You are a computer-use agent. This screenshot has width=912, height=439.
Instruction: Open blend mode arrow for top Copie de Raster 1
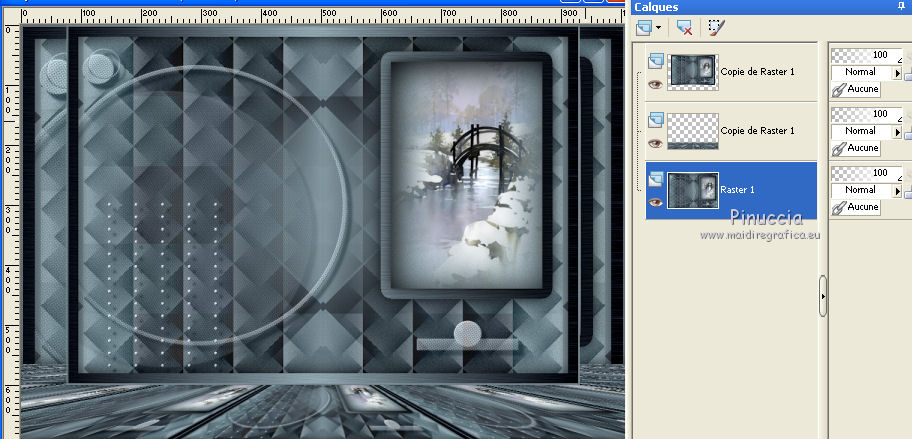click(x=897, y=73)
